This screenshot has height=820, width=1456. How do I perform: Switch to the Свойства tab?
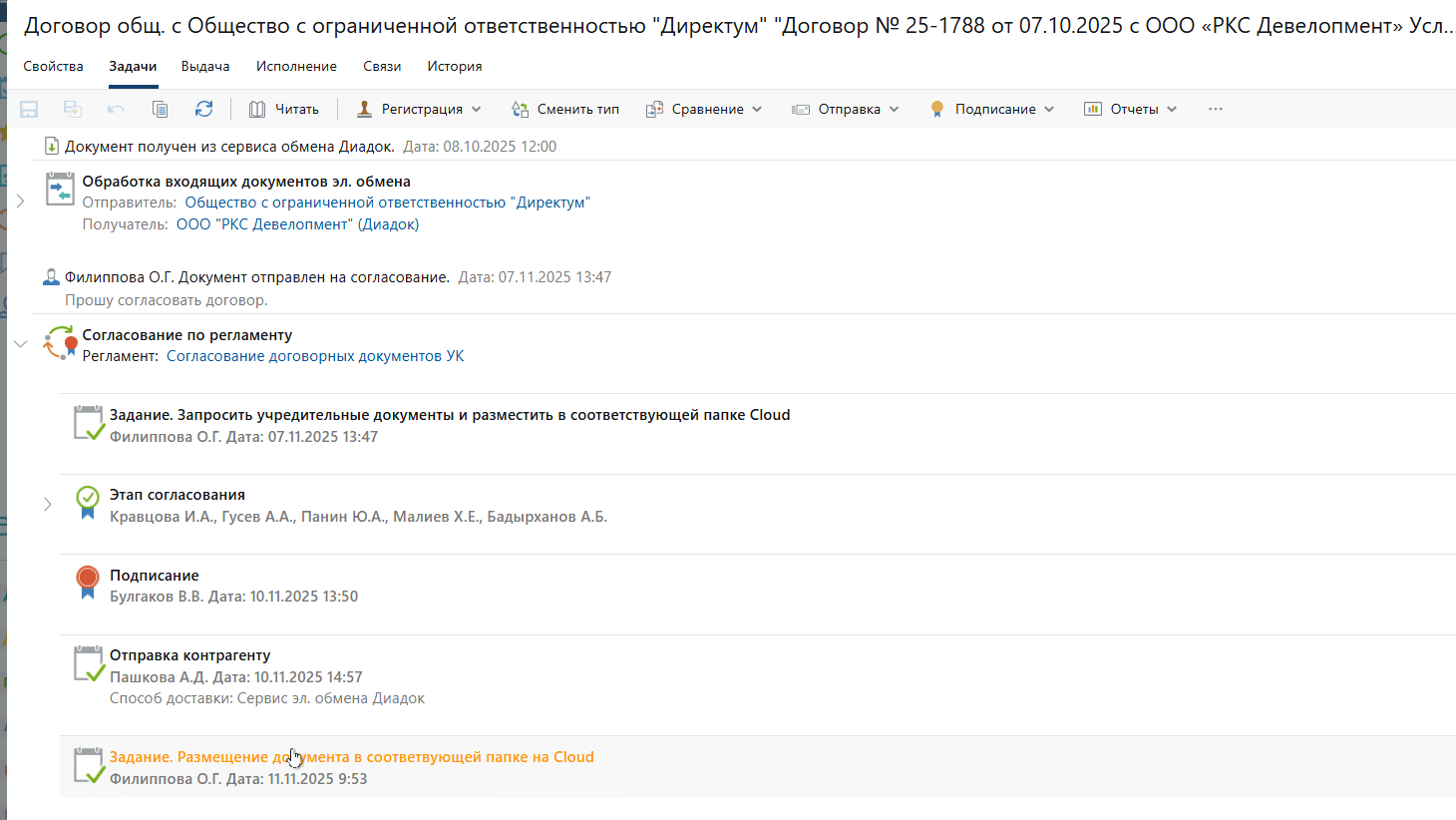tap(54, 66)
